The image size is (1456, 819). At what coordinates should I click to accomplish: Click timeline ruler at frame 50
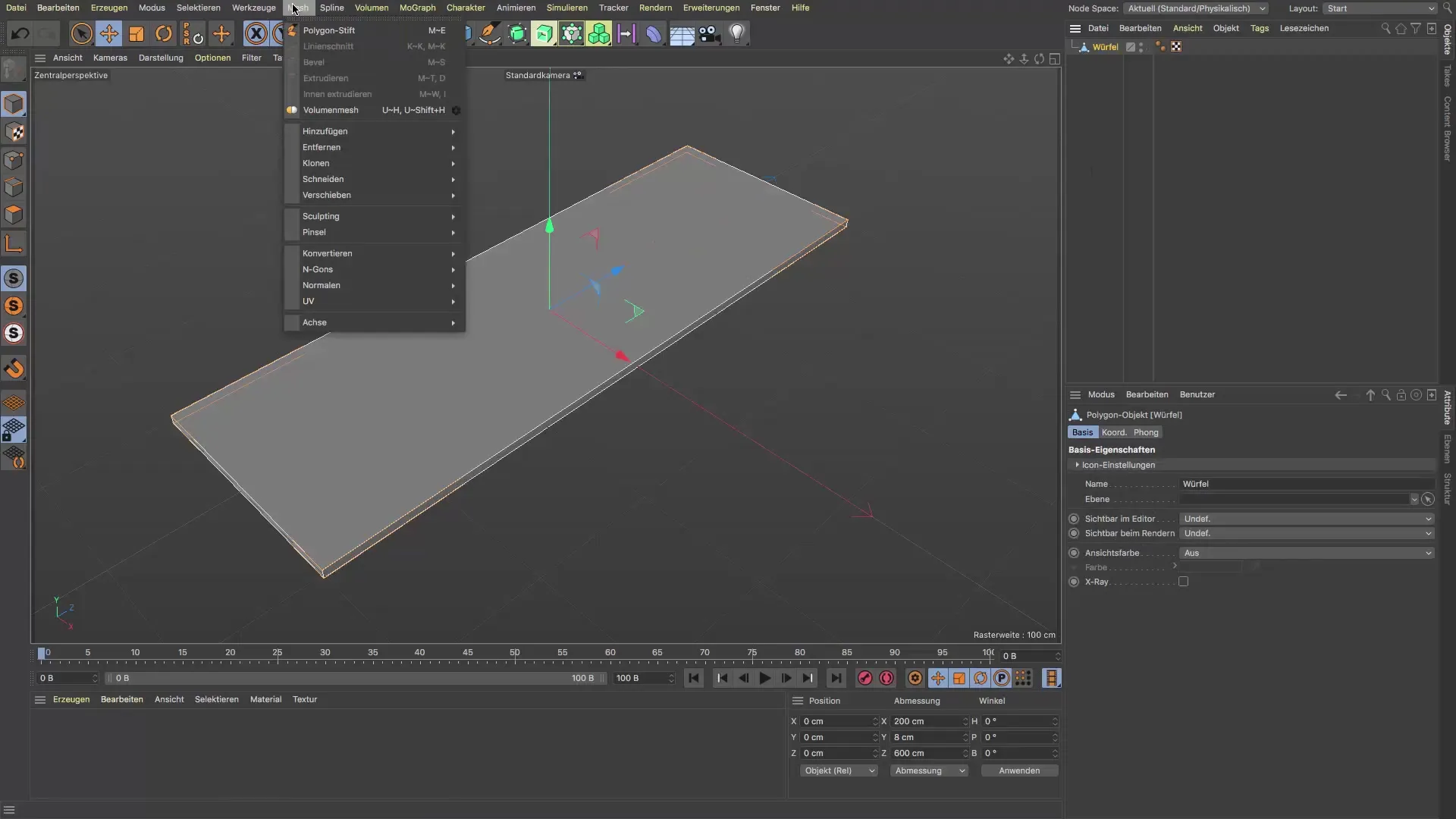pyautogui.click(x=515, y=654)
